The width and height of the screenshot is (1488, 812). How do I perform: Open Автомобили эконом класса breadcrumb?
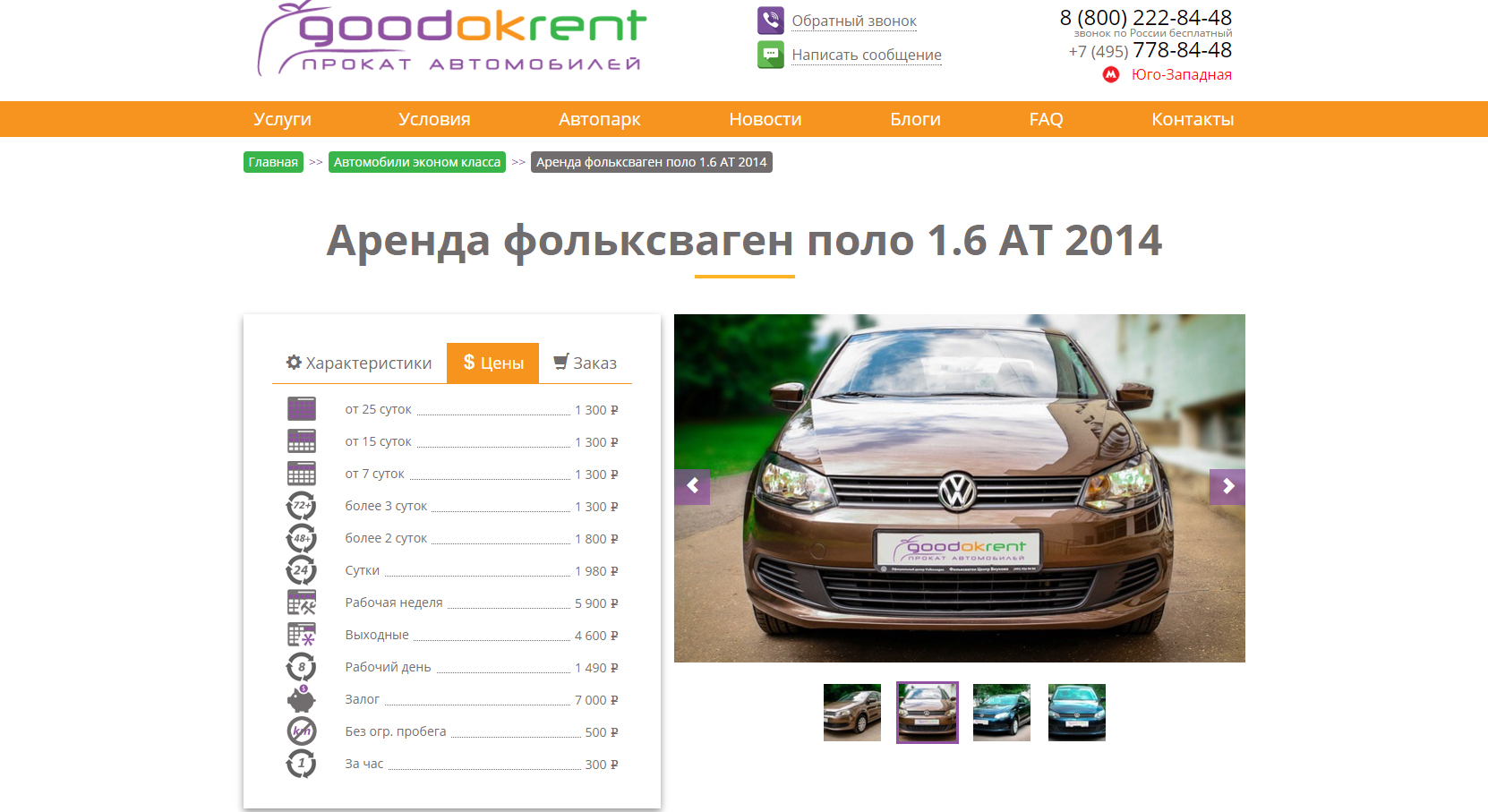(417, 162)
